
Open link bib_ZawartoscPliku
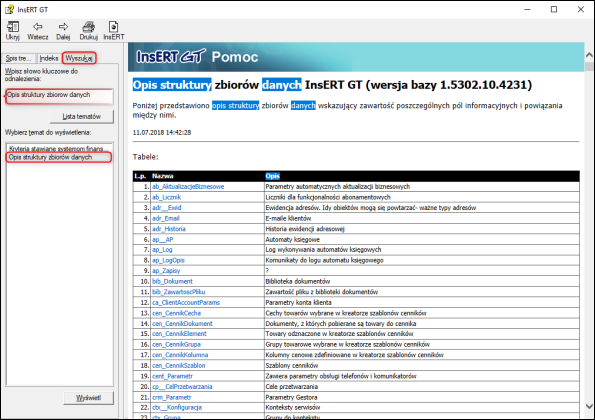click(178, 292)
